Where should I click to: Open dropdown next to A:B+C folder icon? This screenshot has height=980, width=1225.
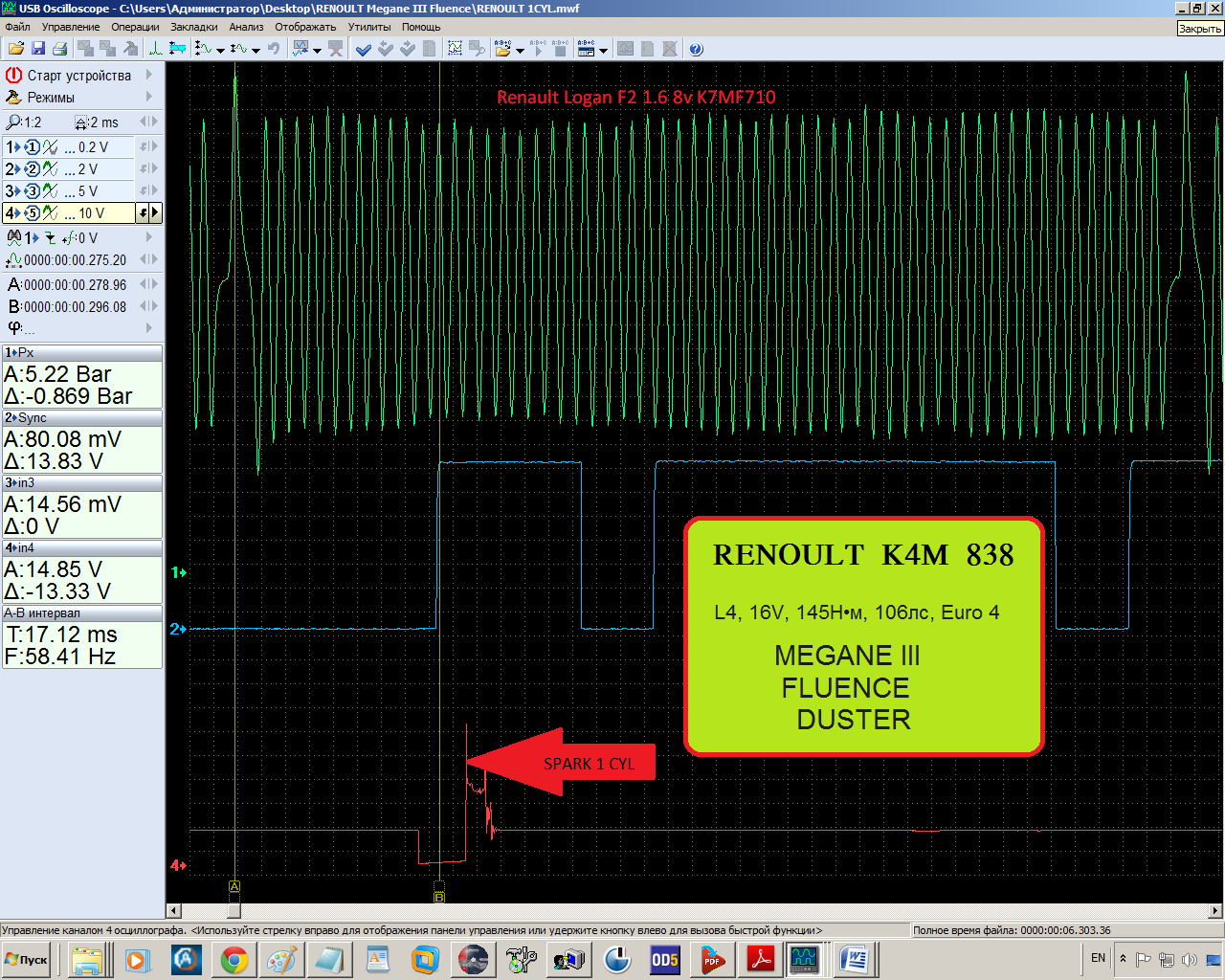coord(521,49)
